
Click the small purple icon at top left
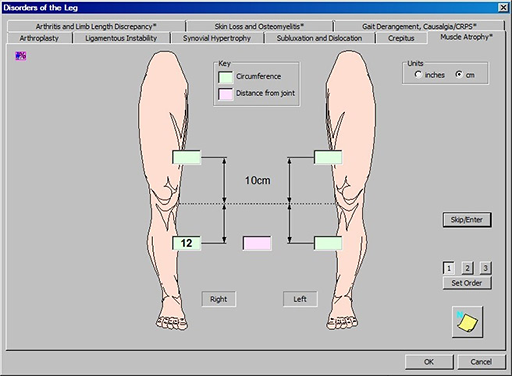[x=21, y=56]
